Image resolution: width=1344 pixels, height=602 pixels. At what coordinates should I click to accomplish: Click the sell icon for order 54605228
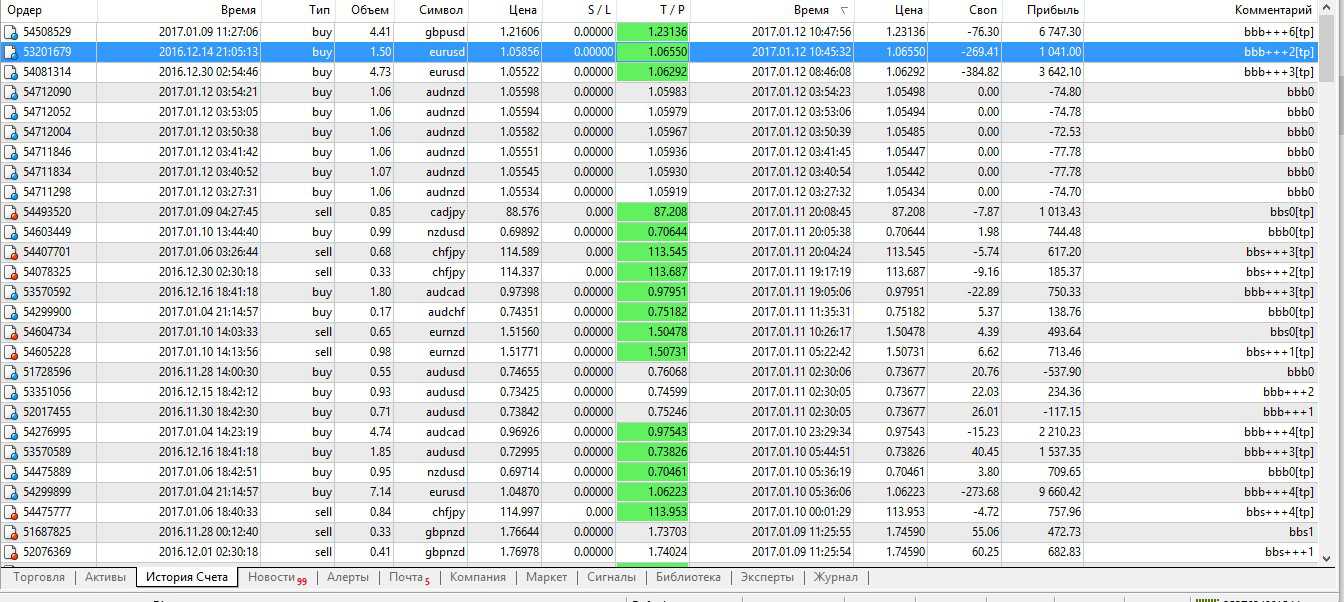coord(11,352)
